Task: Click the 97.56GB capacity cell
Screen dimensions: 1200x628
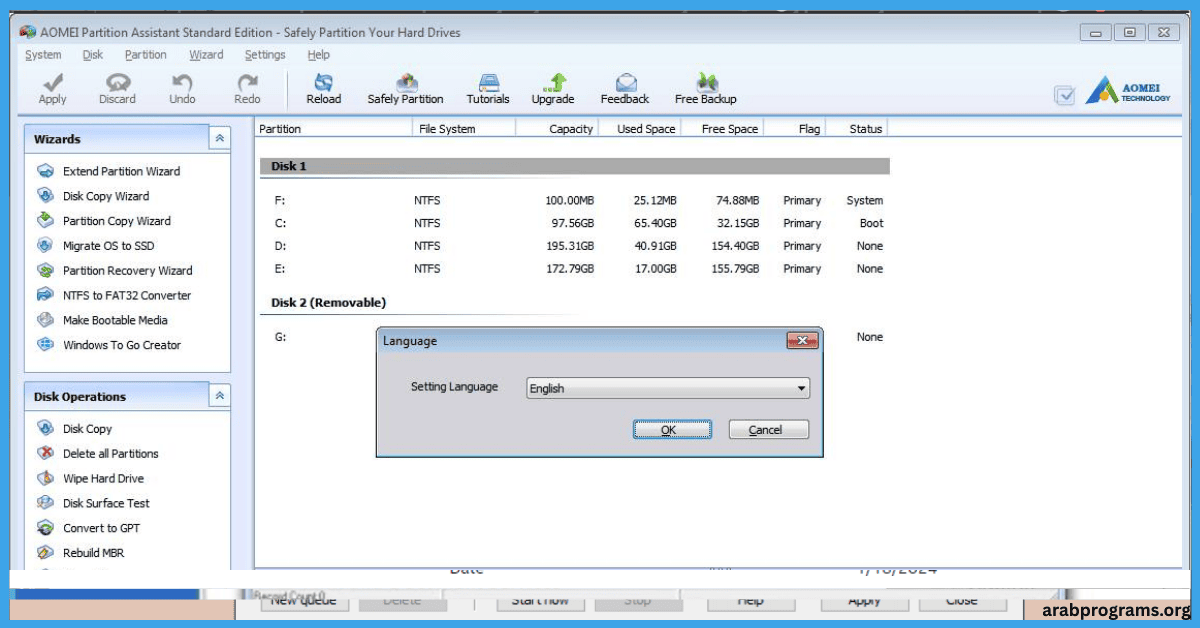Action: (x=571, y=224)
